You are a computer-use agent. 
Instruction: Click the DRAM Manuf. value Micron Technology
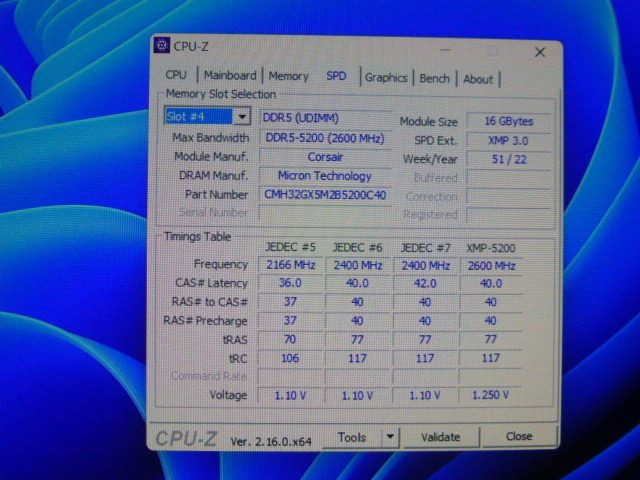point(325,176)
